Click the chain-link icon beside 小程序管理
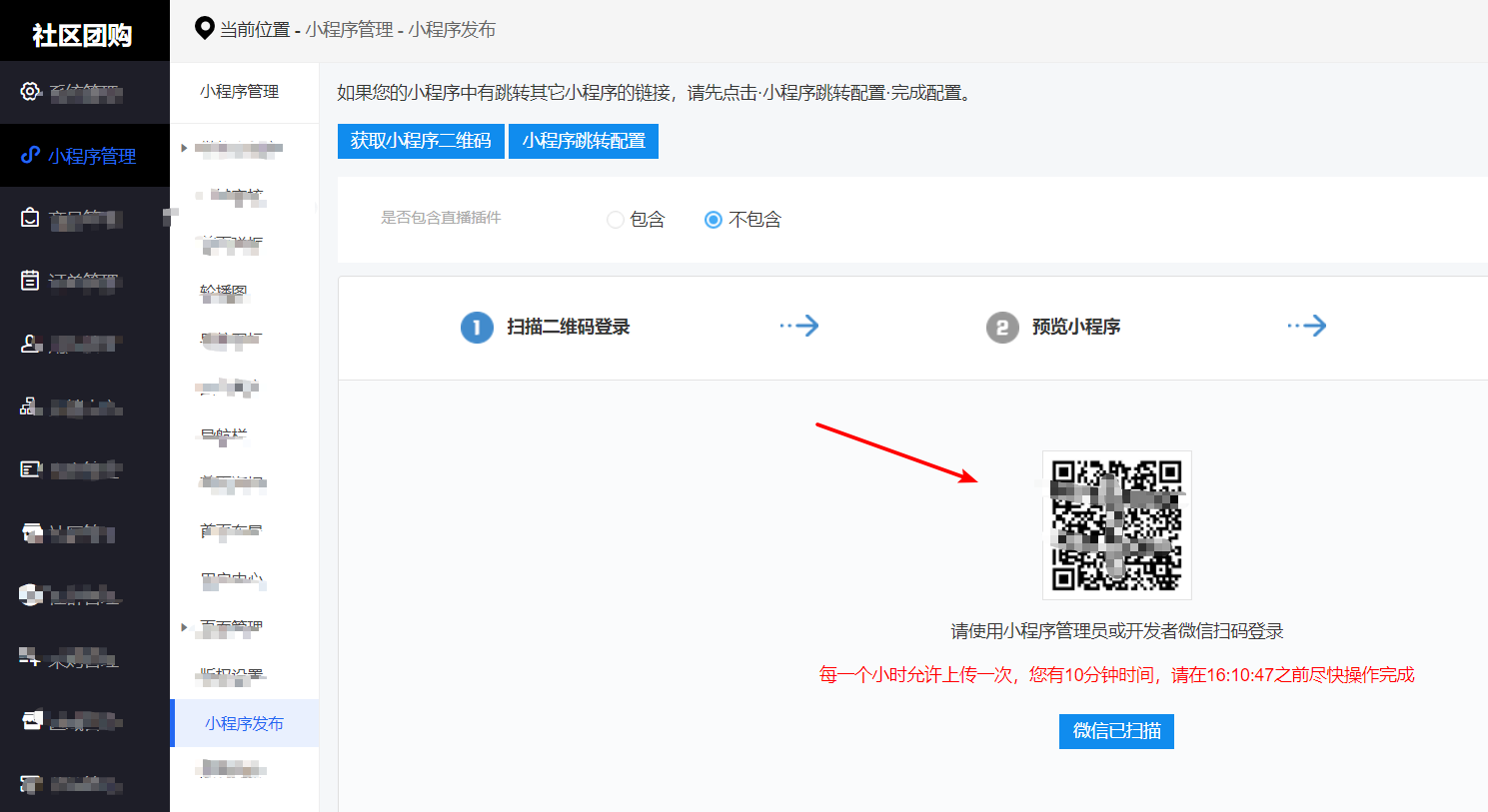 tap(30, 155)
